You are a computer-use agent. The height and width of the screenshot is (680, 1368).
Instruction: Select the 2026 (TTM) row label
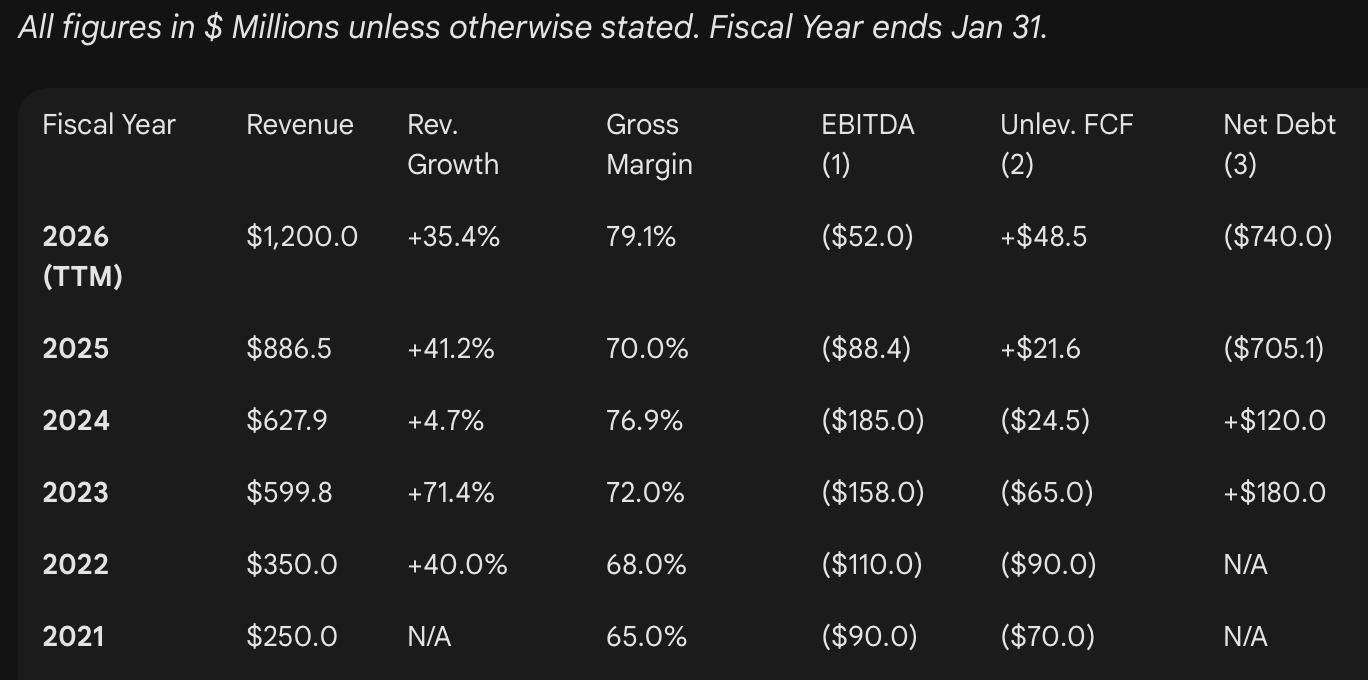tap(82, 256)
